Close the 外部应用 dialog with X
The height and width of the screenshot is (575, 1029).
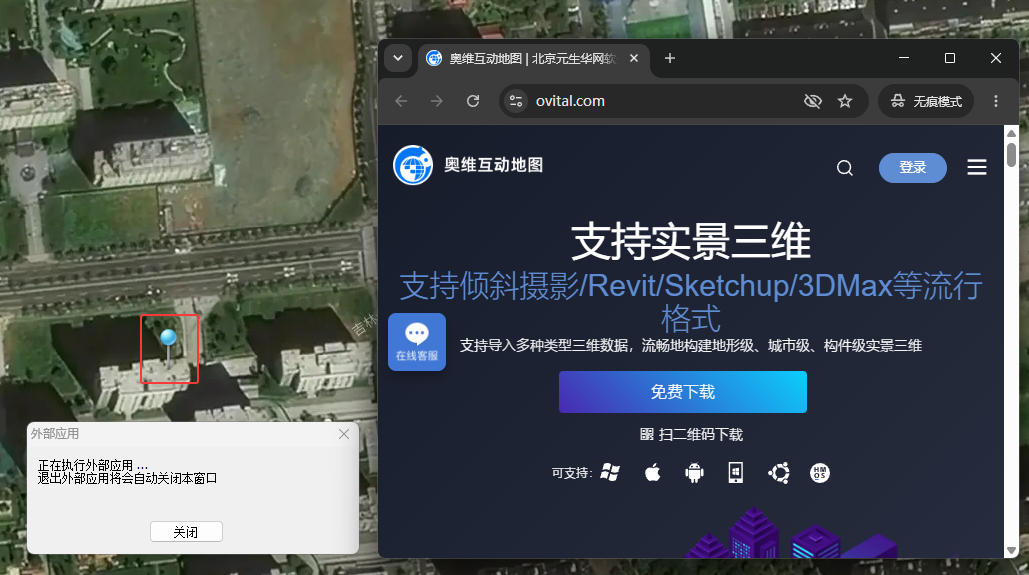[x=344, y=434]
